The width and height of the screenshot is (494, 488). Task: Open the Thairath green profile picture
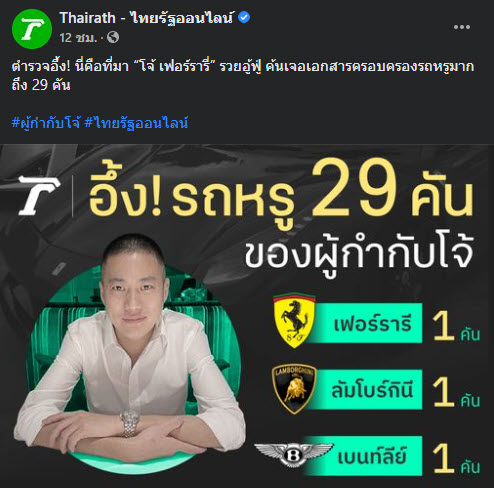(32, 29)
